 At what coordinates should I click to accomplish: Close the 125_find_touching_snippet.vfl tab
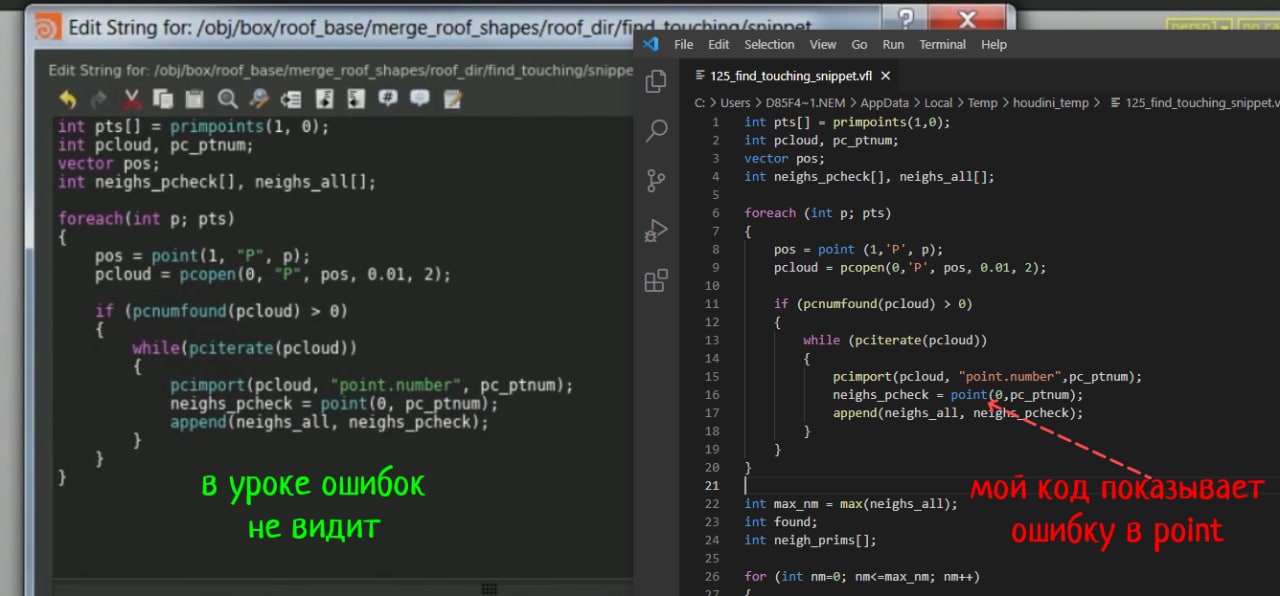885,76
